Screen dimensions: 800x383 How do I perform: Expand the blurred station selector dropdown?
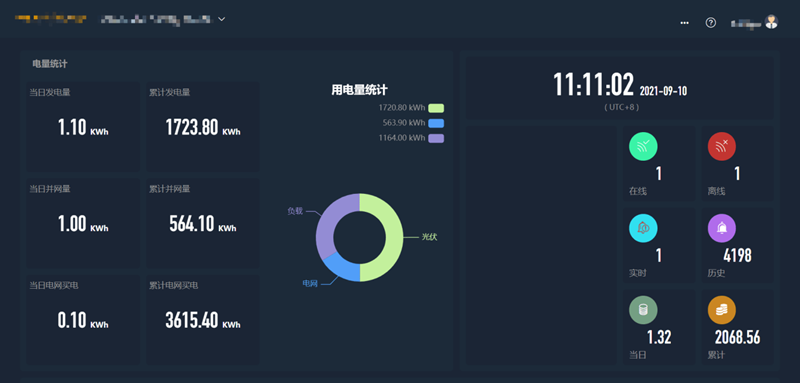pyautogui.click(x=221, y=19)
